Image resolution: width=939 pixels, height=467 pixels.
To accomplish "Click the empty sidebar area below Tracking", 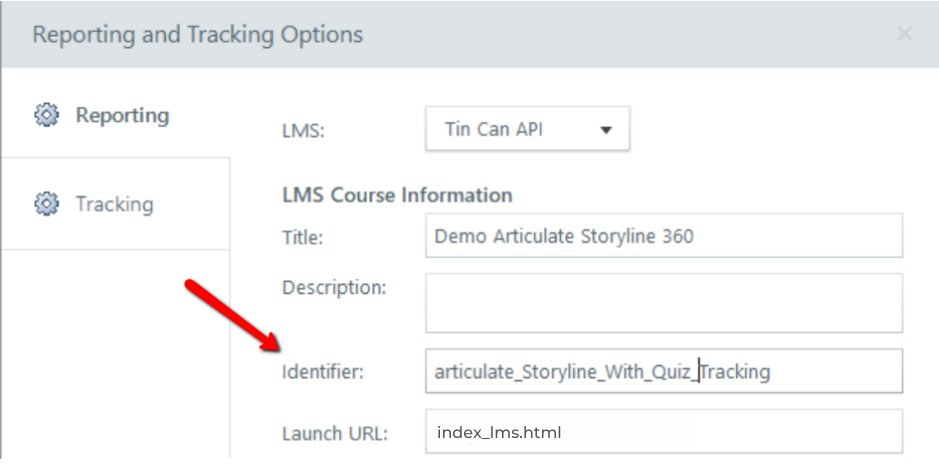I will point(116,354).
